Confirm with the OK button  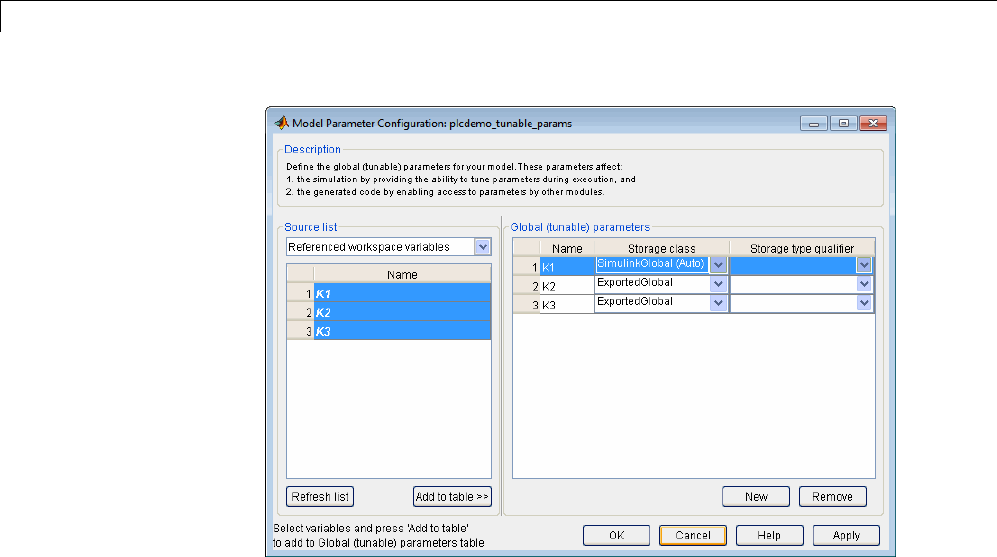617,535
